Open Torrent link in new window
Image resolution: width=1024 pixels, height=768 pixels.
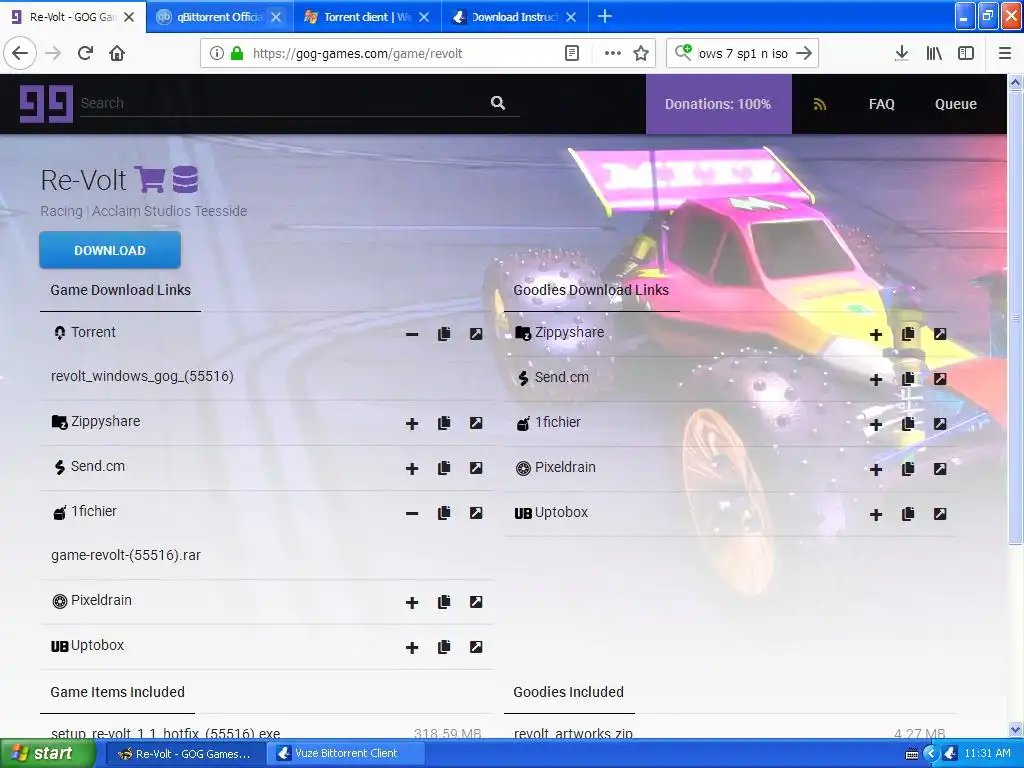click(476, 334)
